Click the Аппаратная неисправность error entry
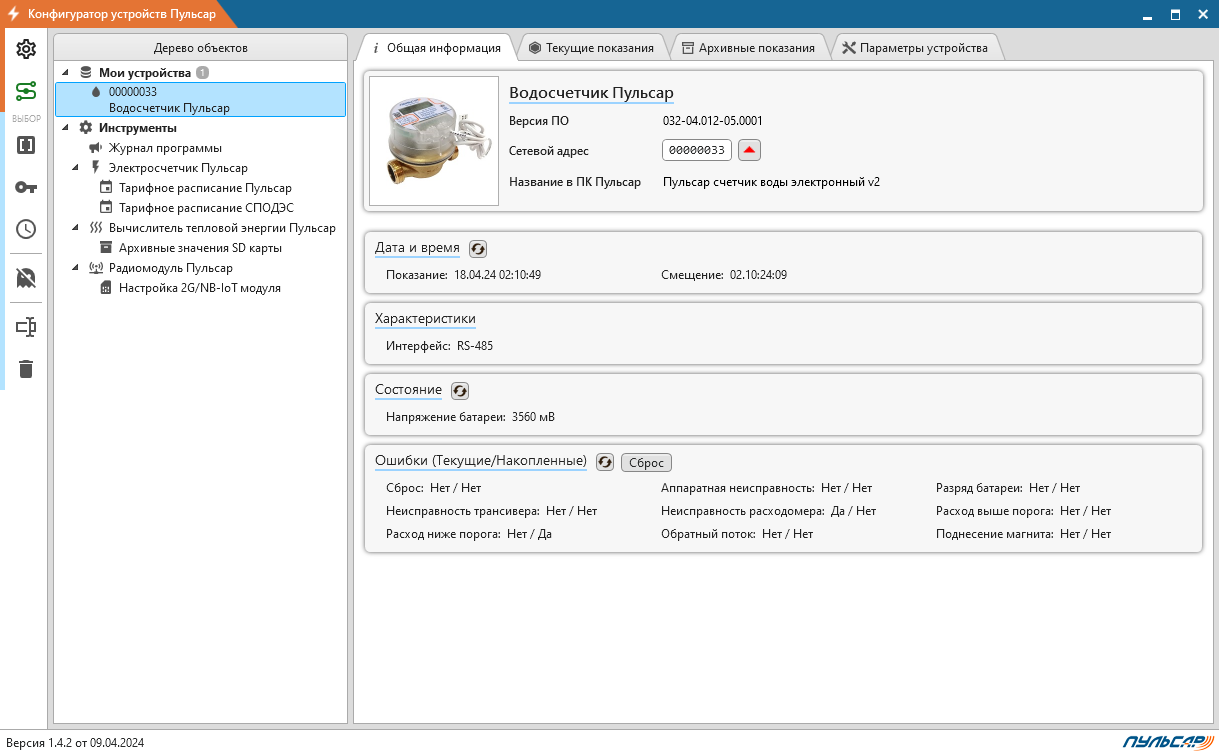 [x=767, y=488]
